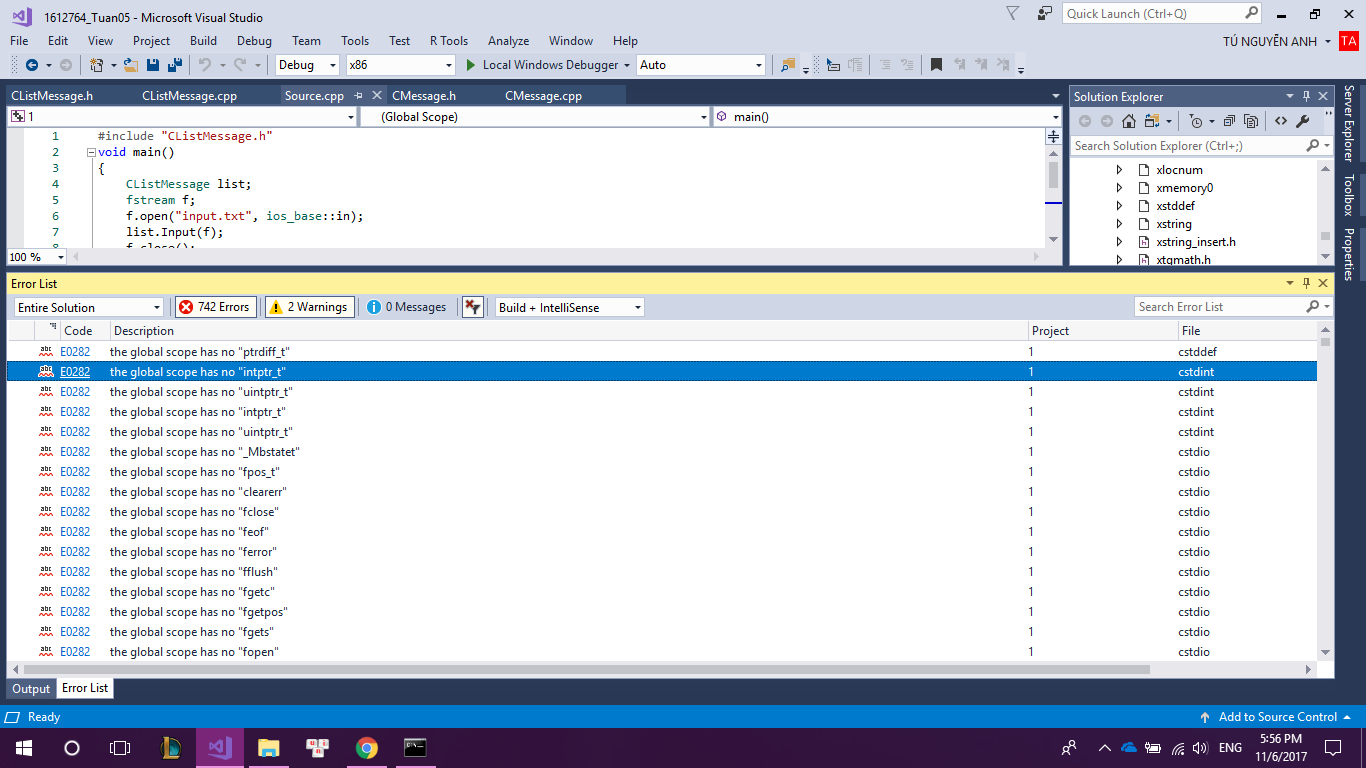The image size is (1366, 768).
Task: Click the Error List search magnifier icon
Action: (1313, 307)
